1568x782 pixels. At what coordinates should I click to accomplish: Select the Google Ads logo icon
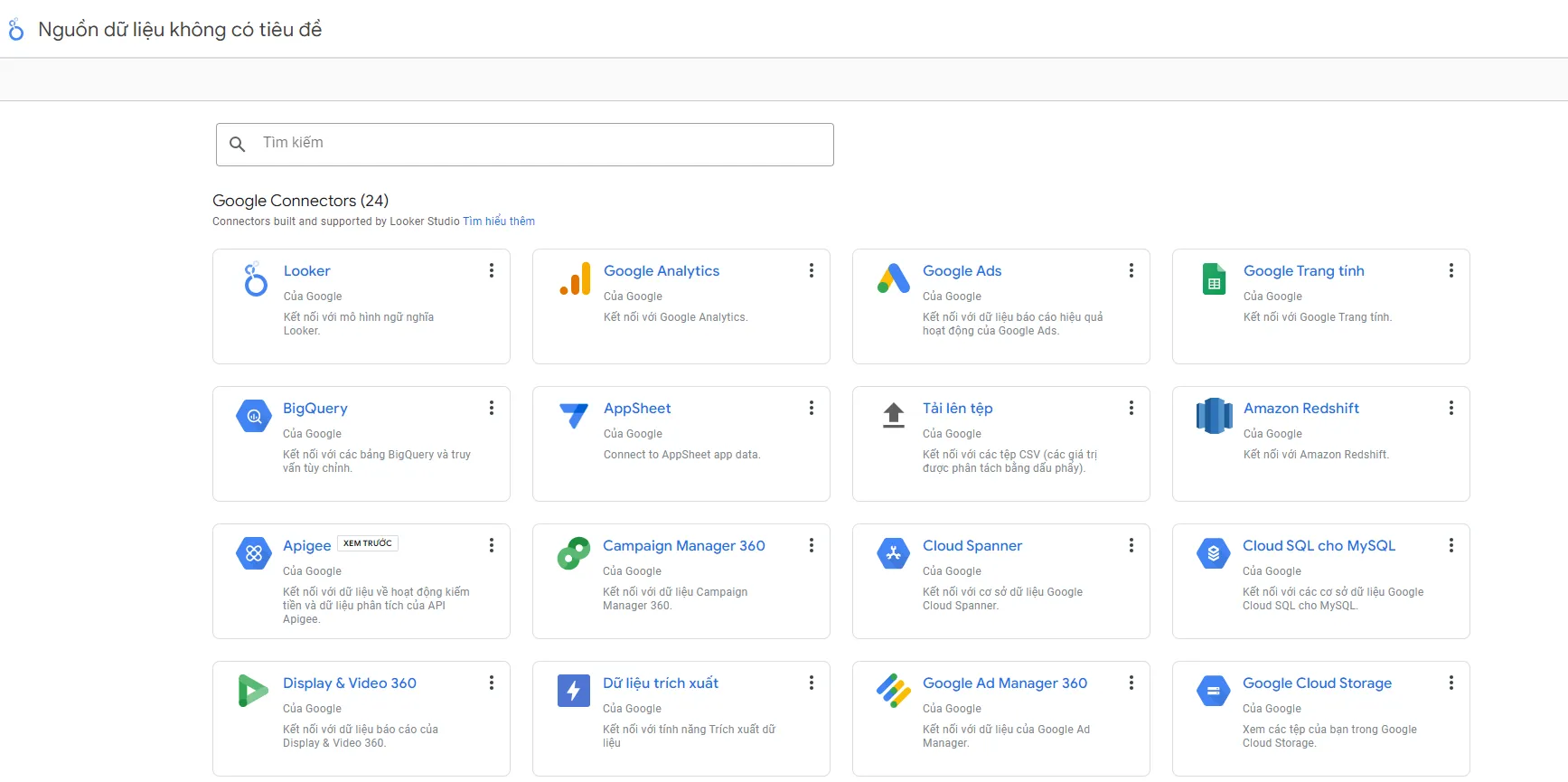894,278
